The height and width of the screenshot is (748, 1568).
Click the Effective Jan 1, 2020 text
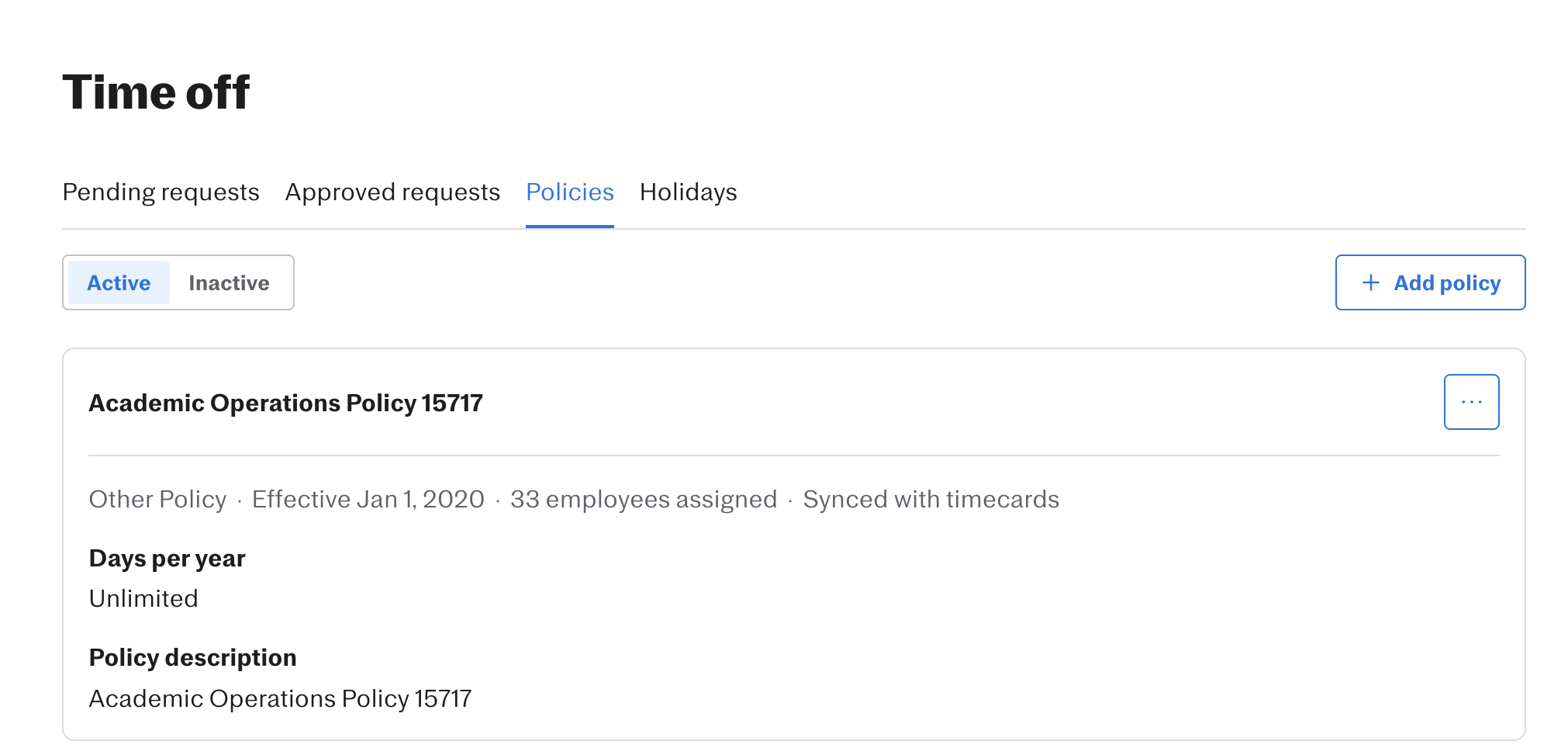click(368, 500)
